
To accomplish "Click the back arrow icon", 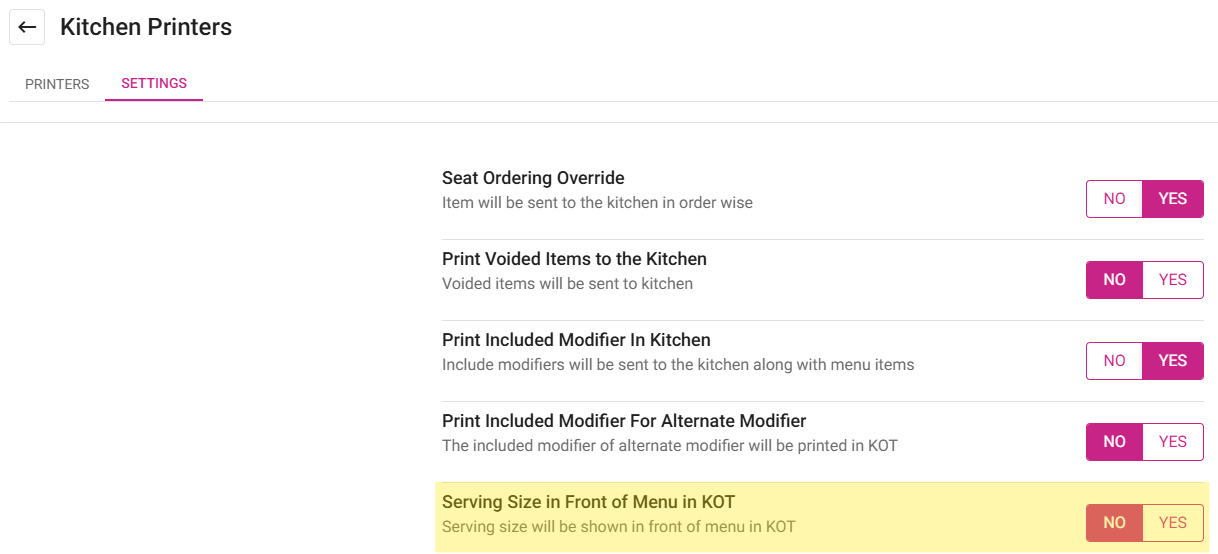I will [27, 27].
